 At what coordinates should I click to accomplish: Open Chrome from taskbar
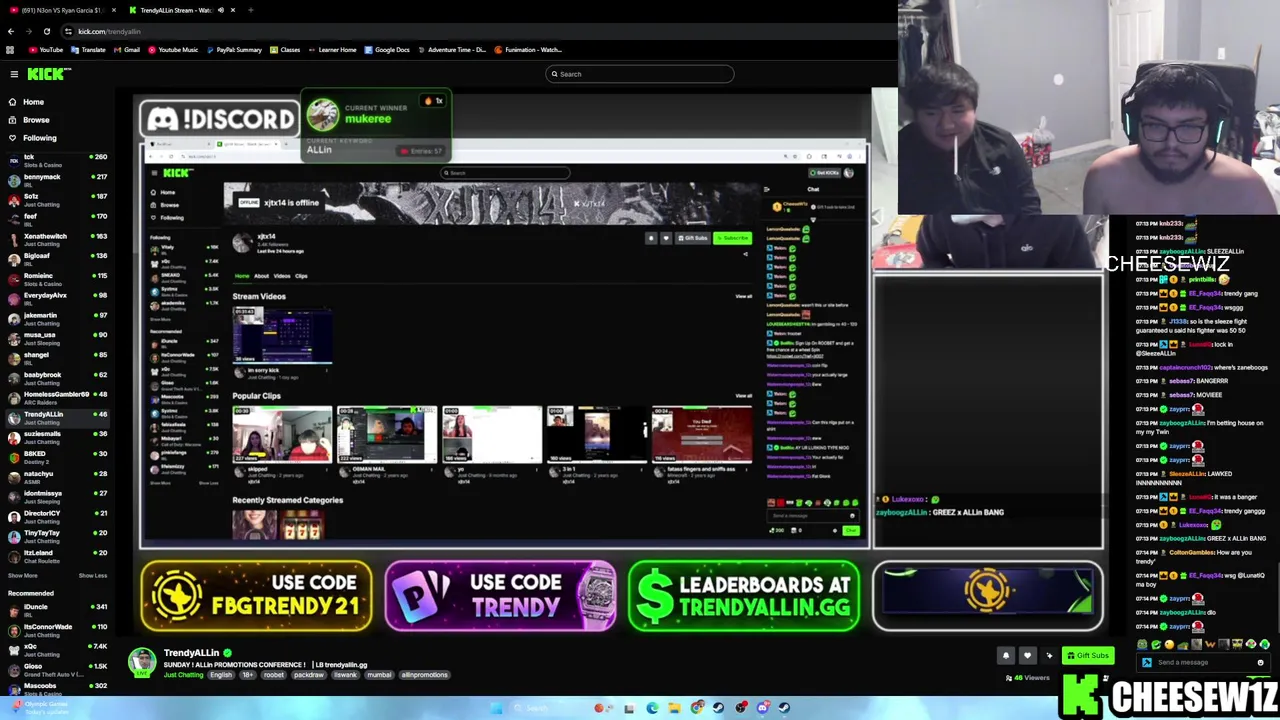coord(697,708)
